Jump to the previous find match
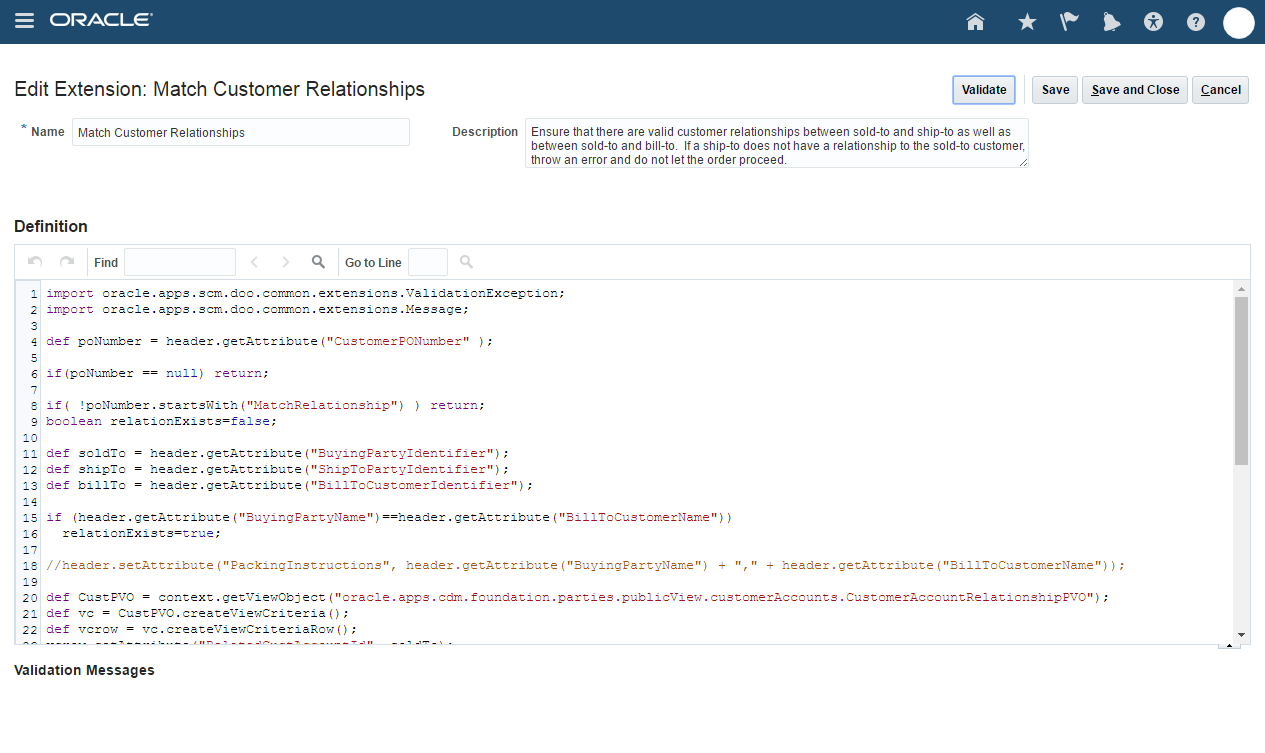Screen dimensions: 1265x753 (x=254, y=262)
